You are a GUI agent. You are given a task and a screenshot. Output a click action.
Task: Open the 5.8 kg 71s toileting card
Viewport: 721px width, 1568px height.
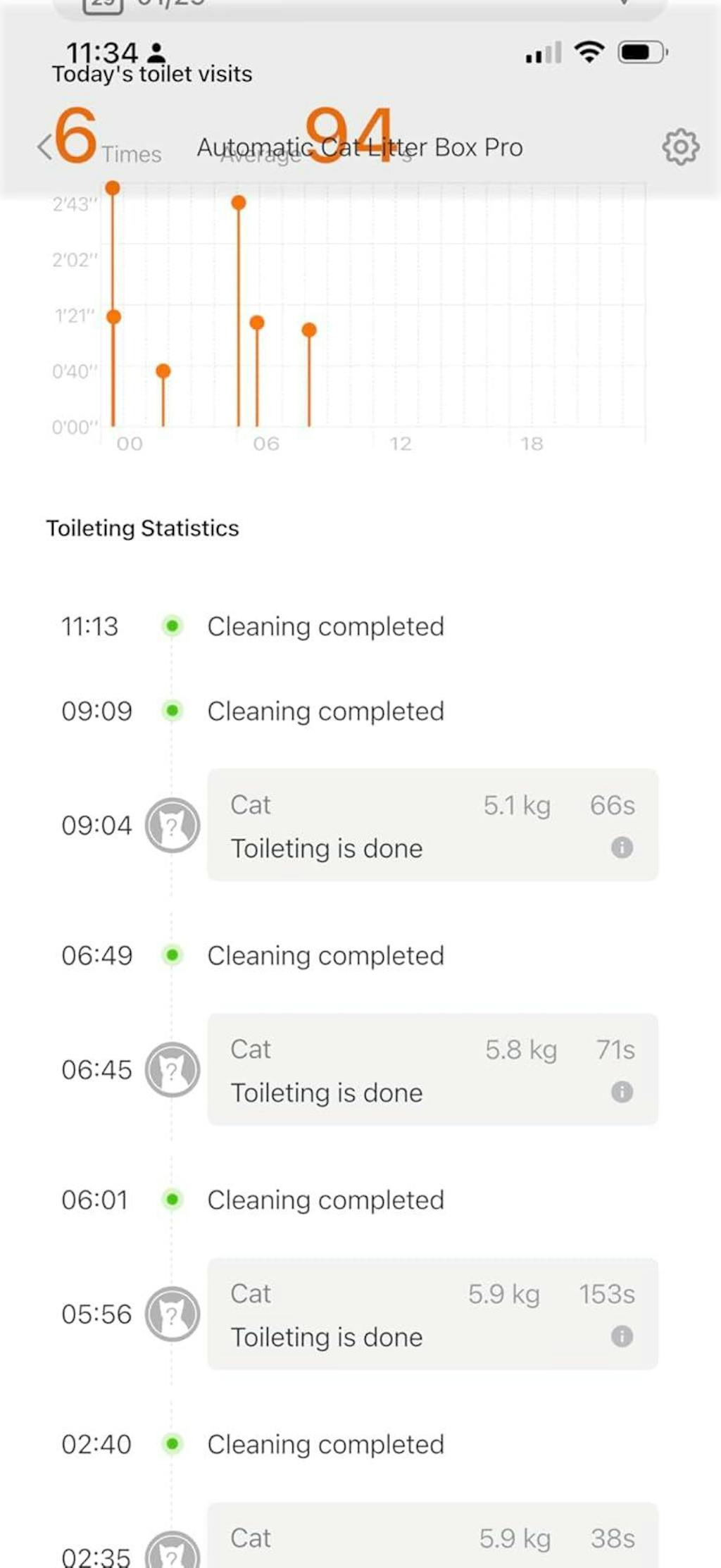432,1069
